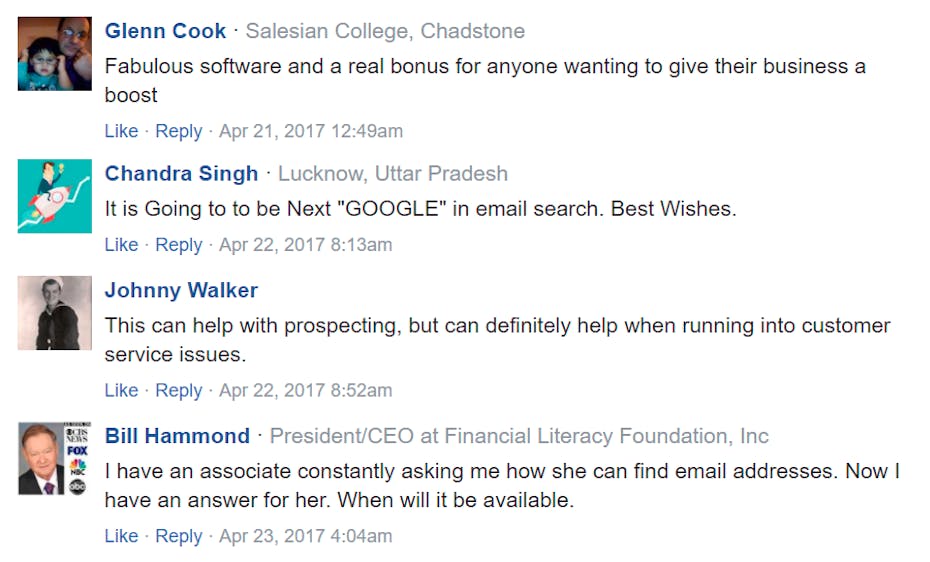Screen dimensions: 930x562
Task: Open Chandra Singh's profile name link
Action: pos(181,173)
